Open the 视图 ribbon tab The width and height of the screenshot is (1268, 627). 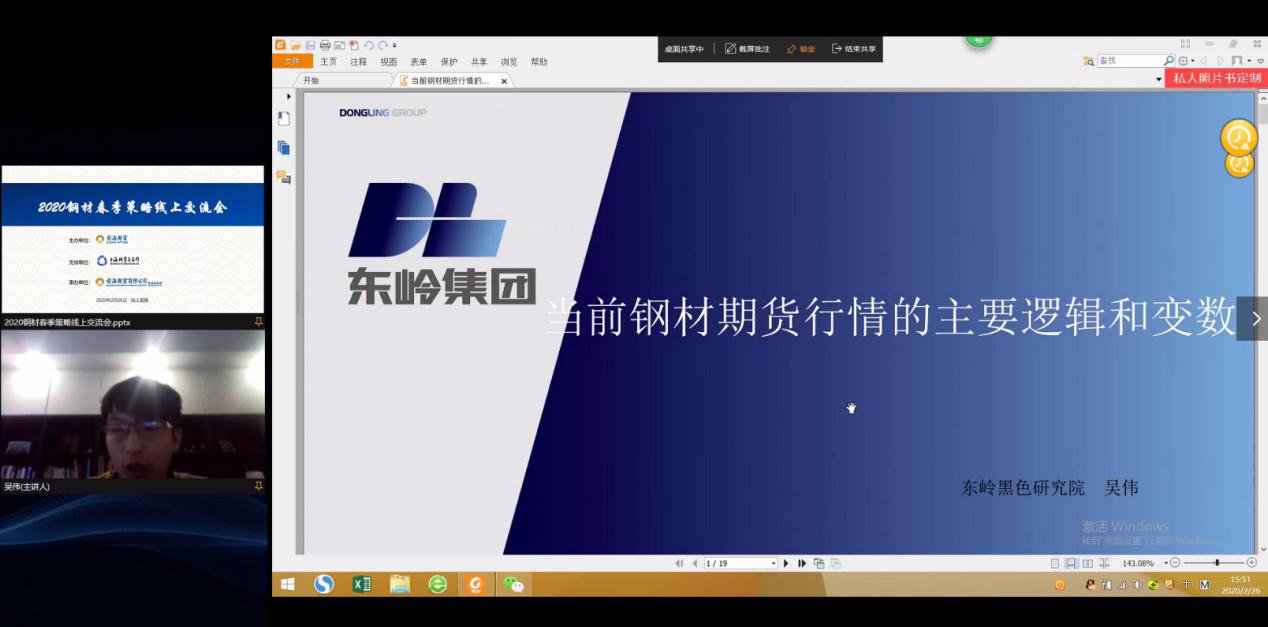click(388, 62)
